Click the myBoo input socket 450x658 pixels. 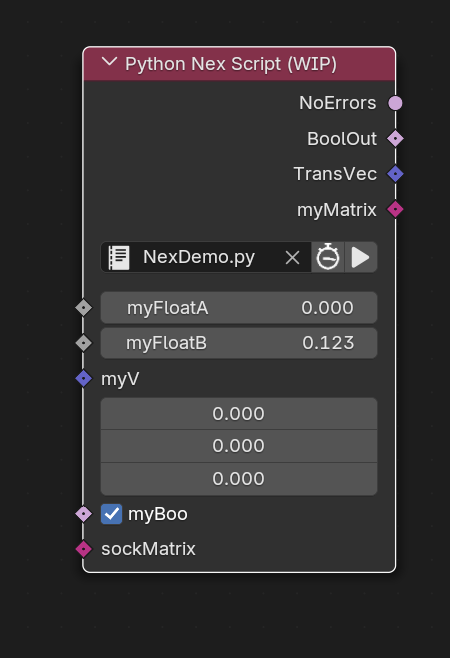84,514
